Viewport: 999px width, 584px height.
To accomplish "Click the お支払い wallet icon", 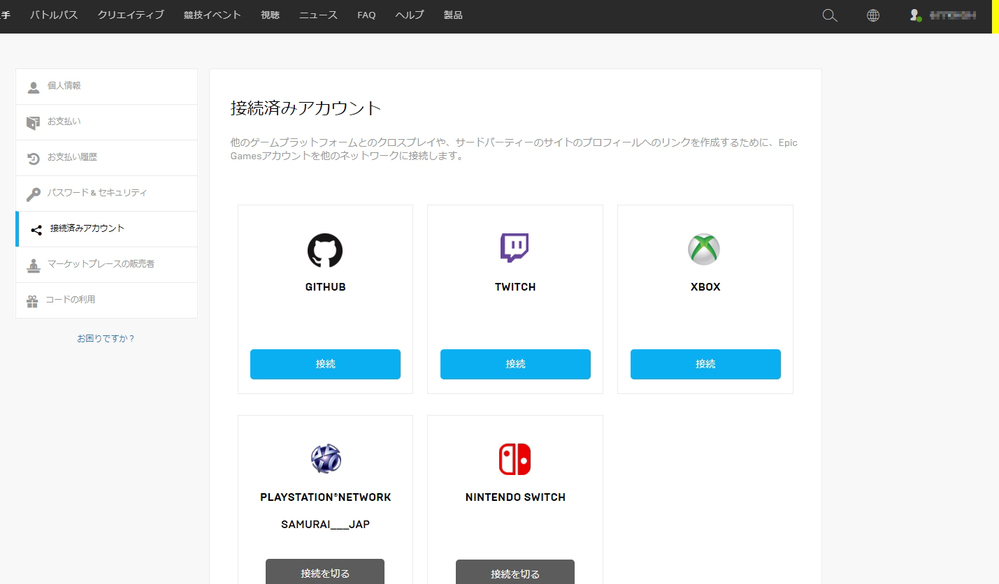I will [33, 123].
